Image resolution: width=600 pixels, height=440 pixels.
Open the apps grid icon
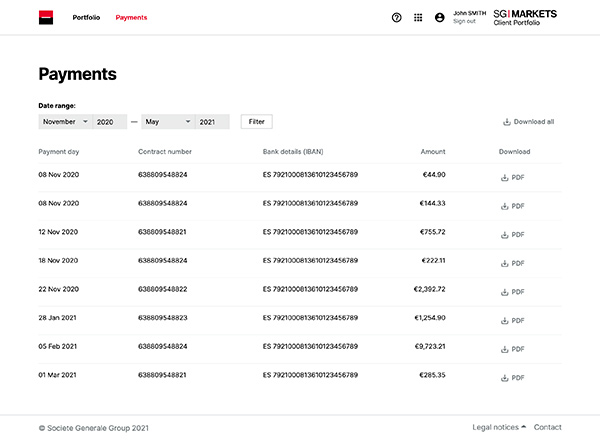pos(418,17)
